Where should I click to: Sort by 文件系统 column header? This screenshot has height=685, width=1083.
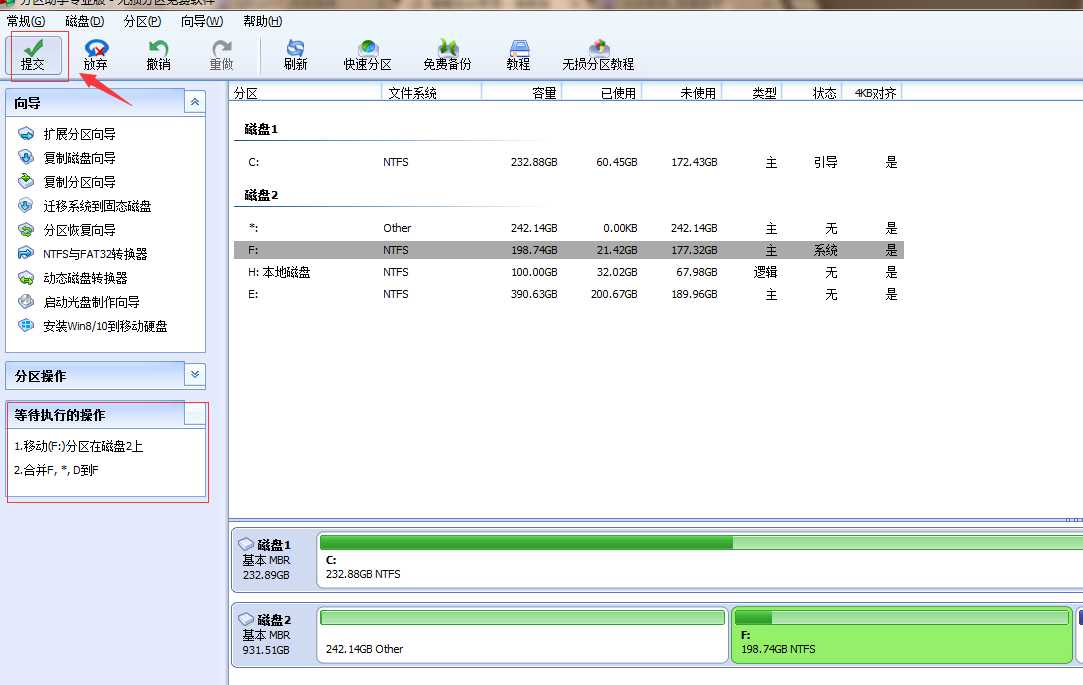tap(432, 93)
